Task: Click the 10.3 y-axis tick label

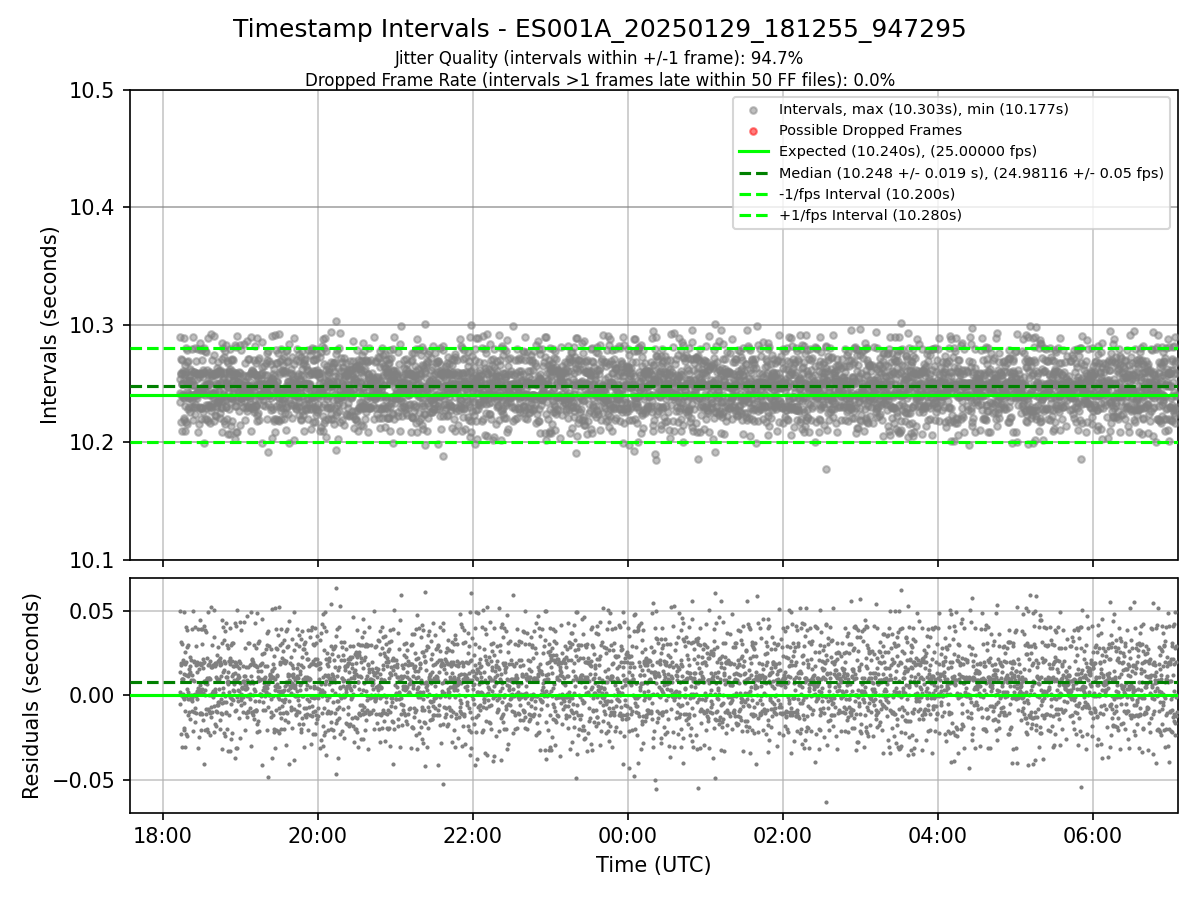Action: tap(95, 325)
